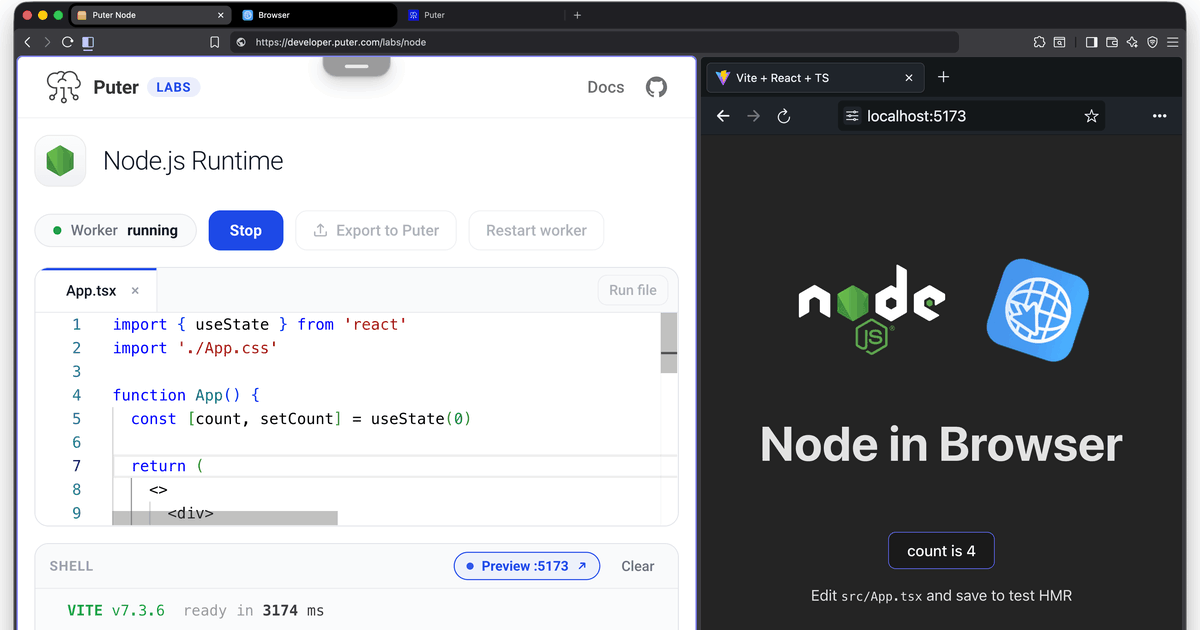Close the Puter Node browser tab
The image size is (1200, 630).
coord(219,15)
